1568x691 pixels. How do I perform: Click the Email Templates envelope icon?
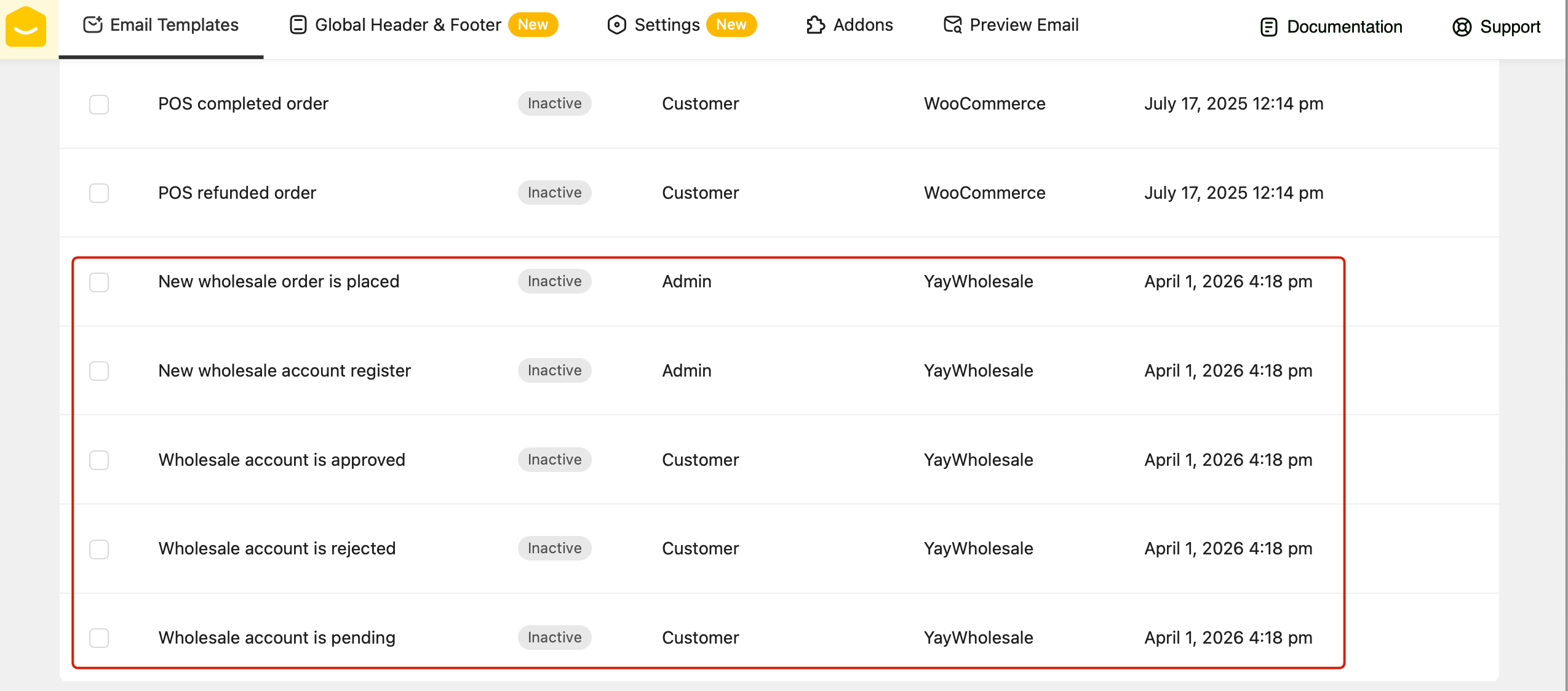click(92, 25)
